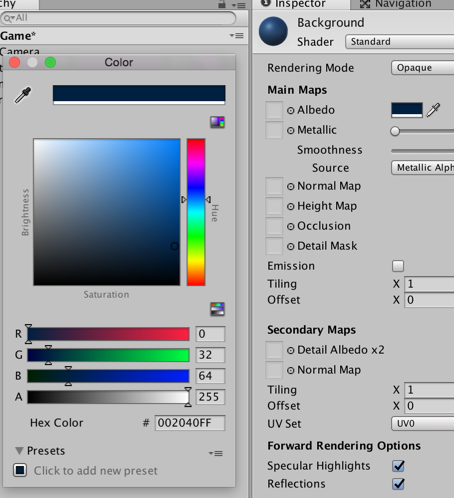The width and height of the screenshot is (455, 498).
Task: Click the Hex Color input field
Action: click(190, 423)
